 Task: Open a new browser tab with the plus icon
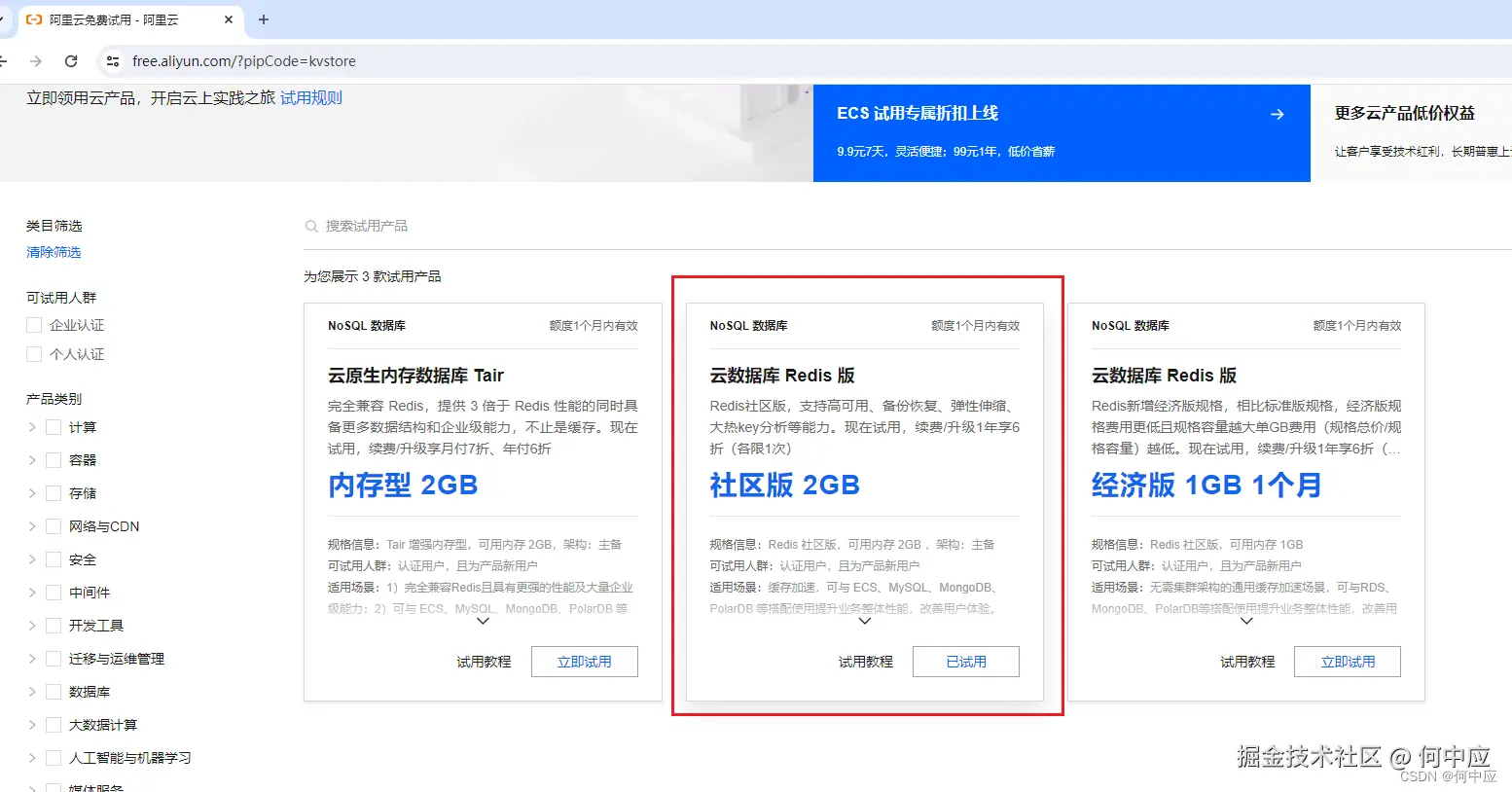(x=263, y=19)
